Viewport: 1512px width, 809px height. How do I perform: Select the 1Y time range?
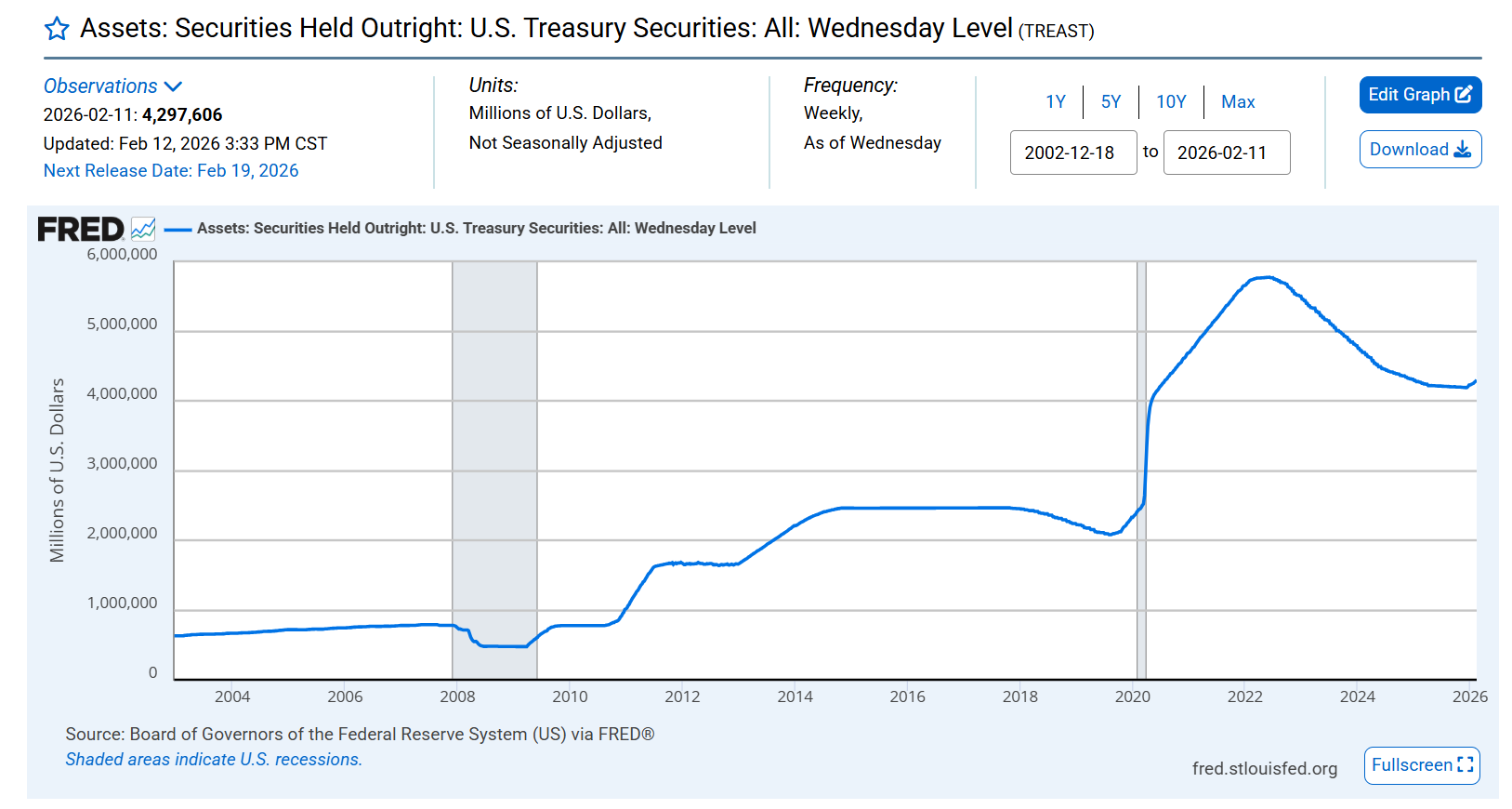pos(1056,102)
